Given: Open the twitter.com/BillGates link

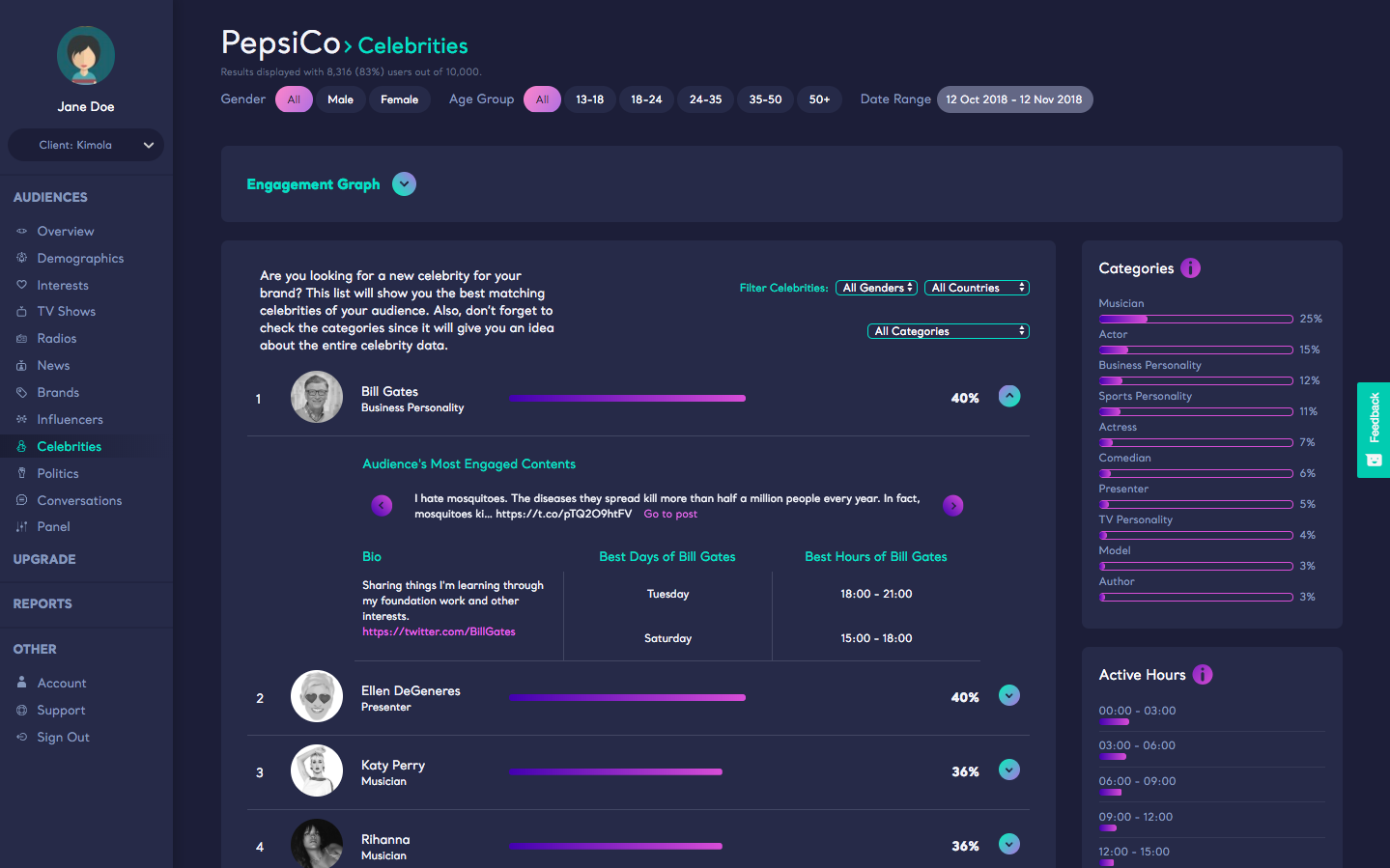Looking at the screenshot, I should click(439, 631).
